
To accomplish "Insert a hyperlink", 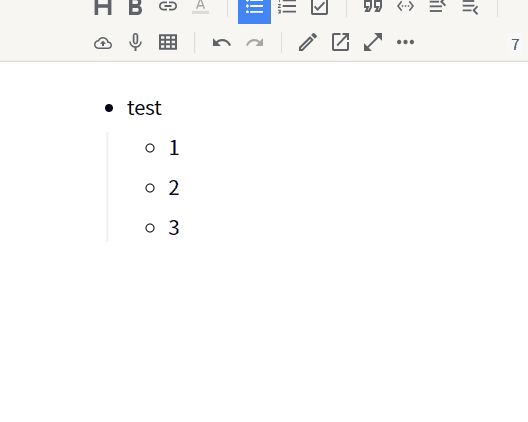I will click(168, 7).
